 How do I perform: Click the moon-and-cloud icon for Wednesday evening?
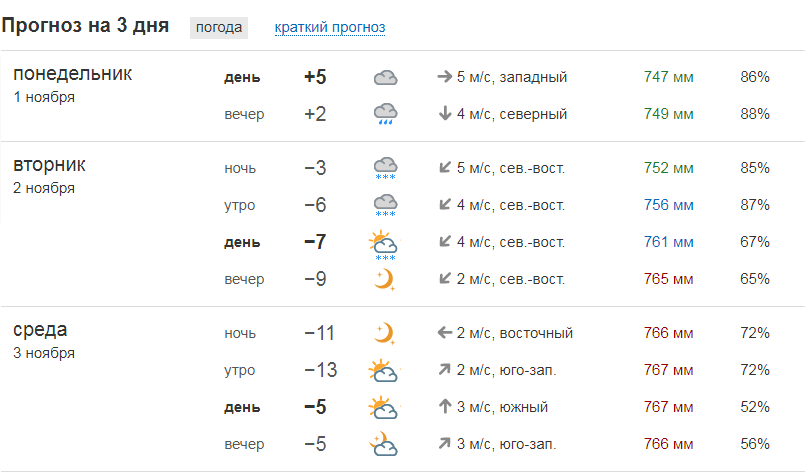tap(384, 444)
